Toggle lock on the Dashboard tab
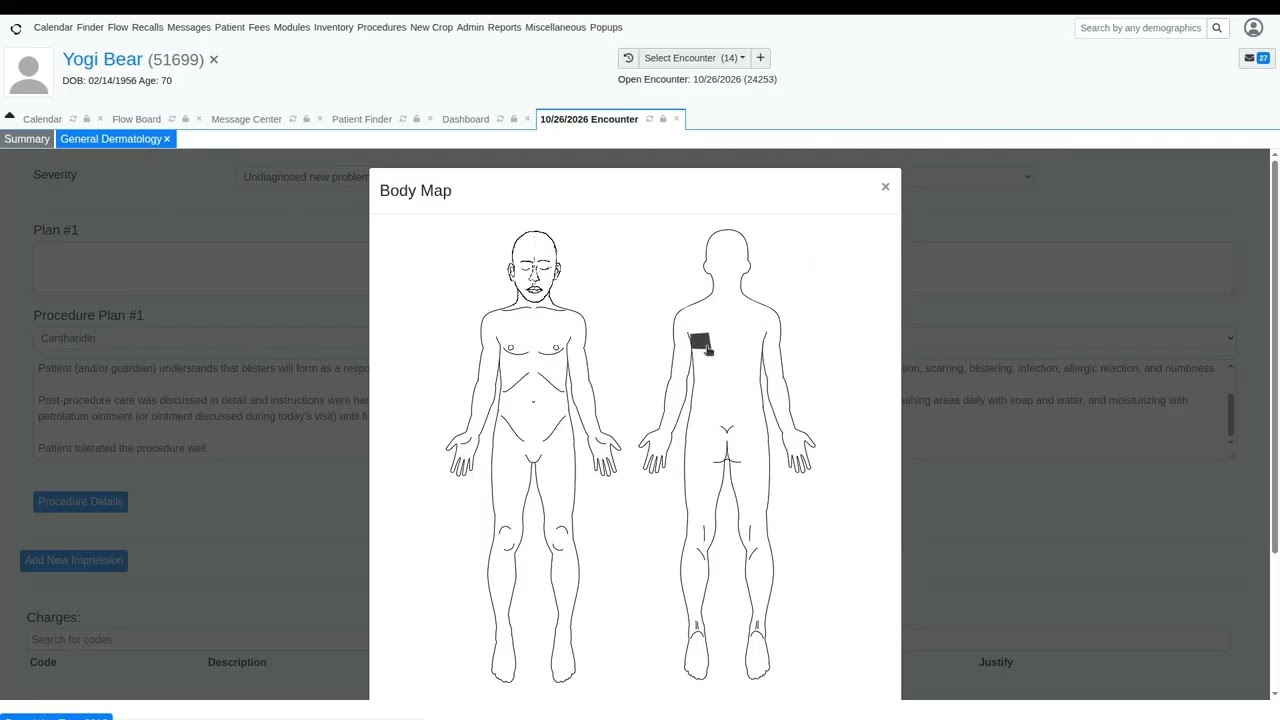Screen dimensions: 1280x720 pyautogui.click(x=513, y=119)
